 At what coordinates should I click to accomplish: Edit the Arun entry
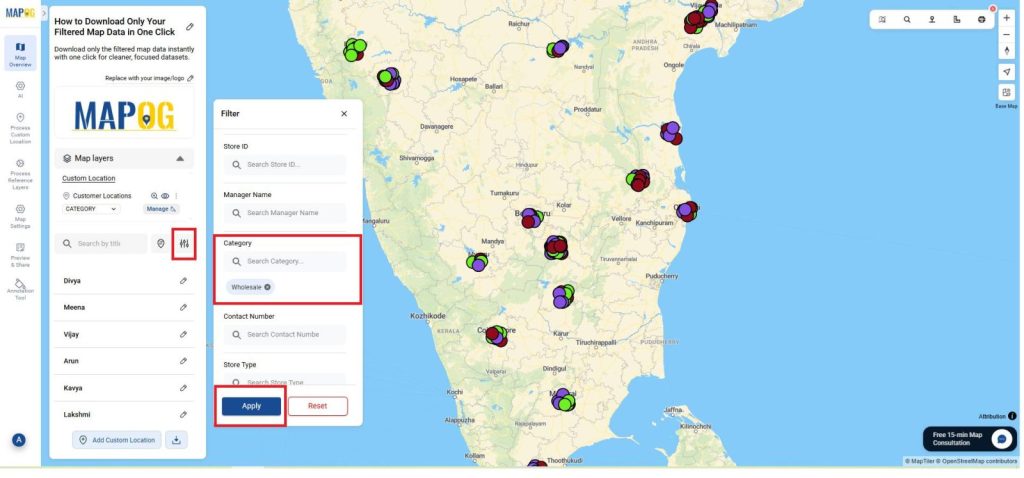(x=184, y=361)
